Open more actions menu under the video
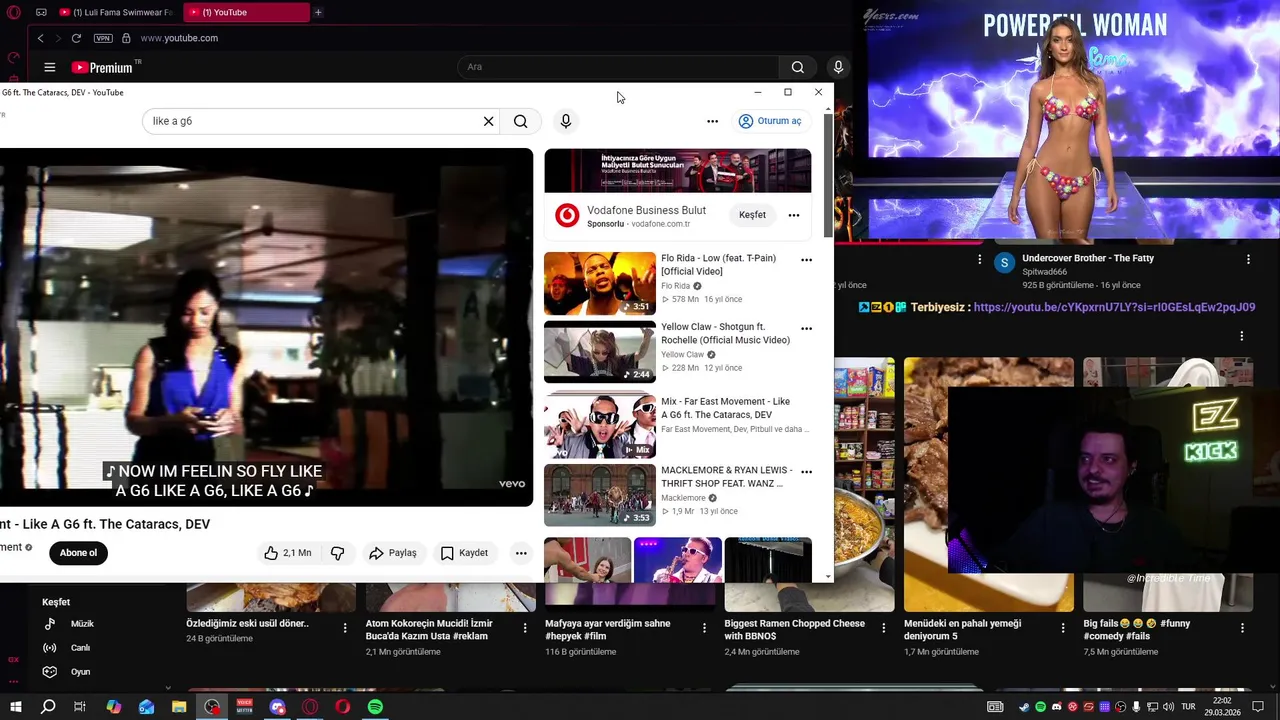 coord(521,553)
